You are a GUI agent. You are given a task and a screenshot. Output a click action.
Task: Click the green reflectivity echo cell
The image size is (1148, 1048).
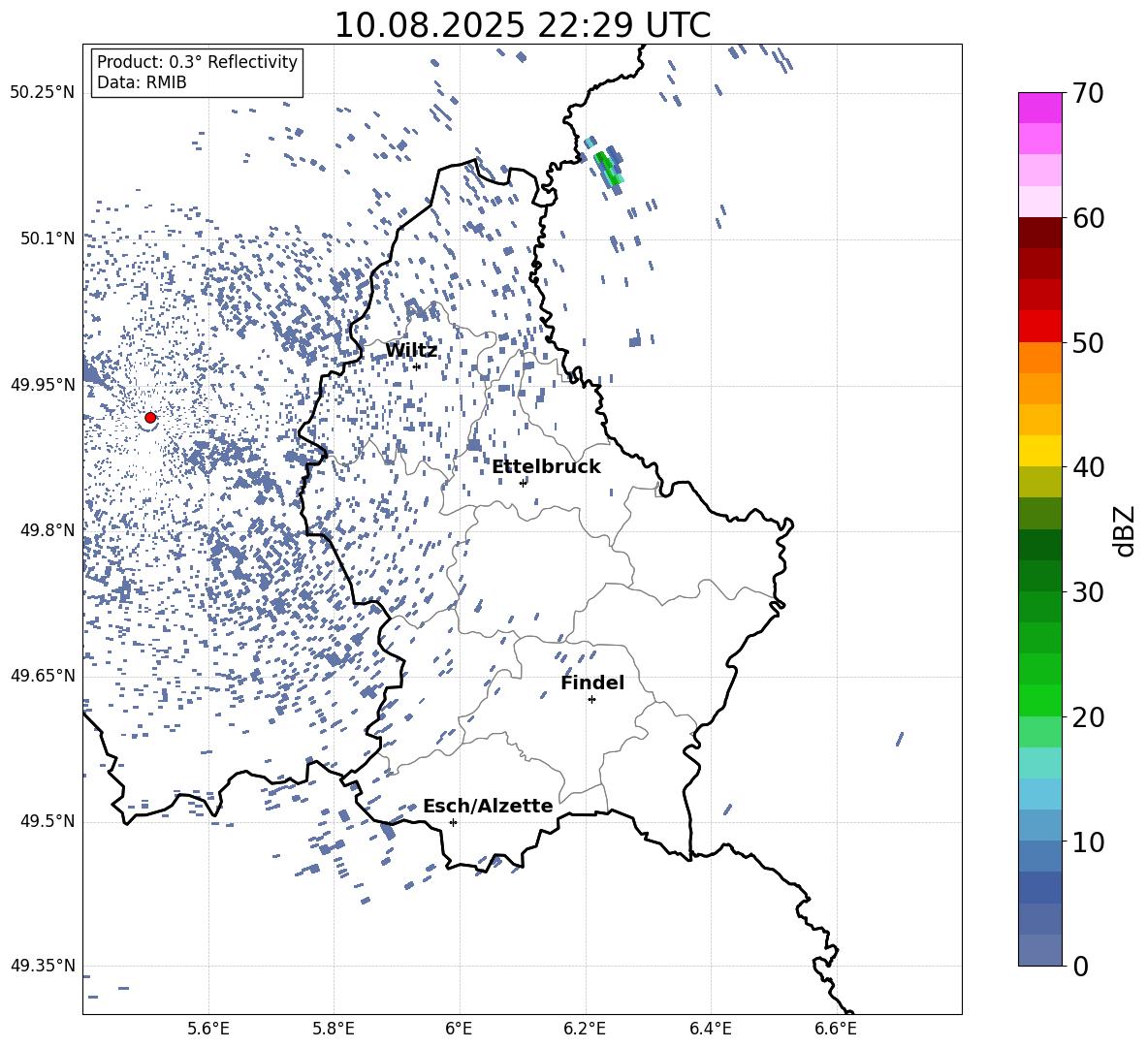[609, 168]
